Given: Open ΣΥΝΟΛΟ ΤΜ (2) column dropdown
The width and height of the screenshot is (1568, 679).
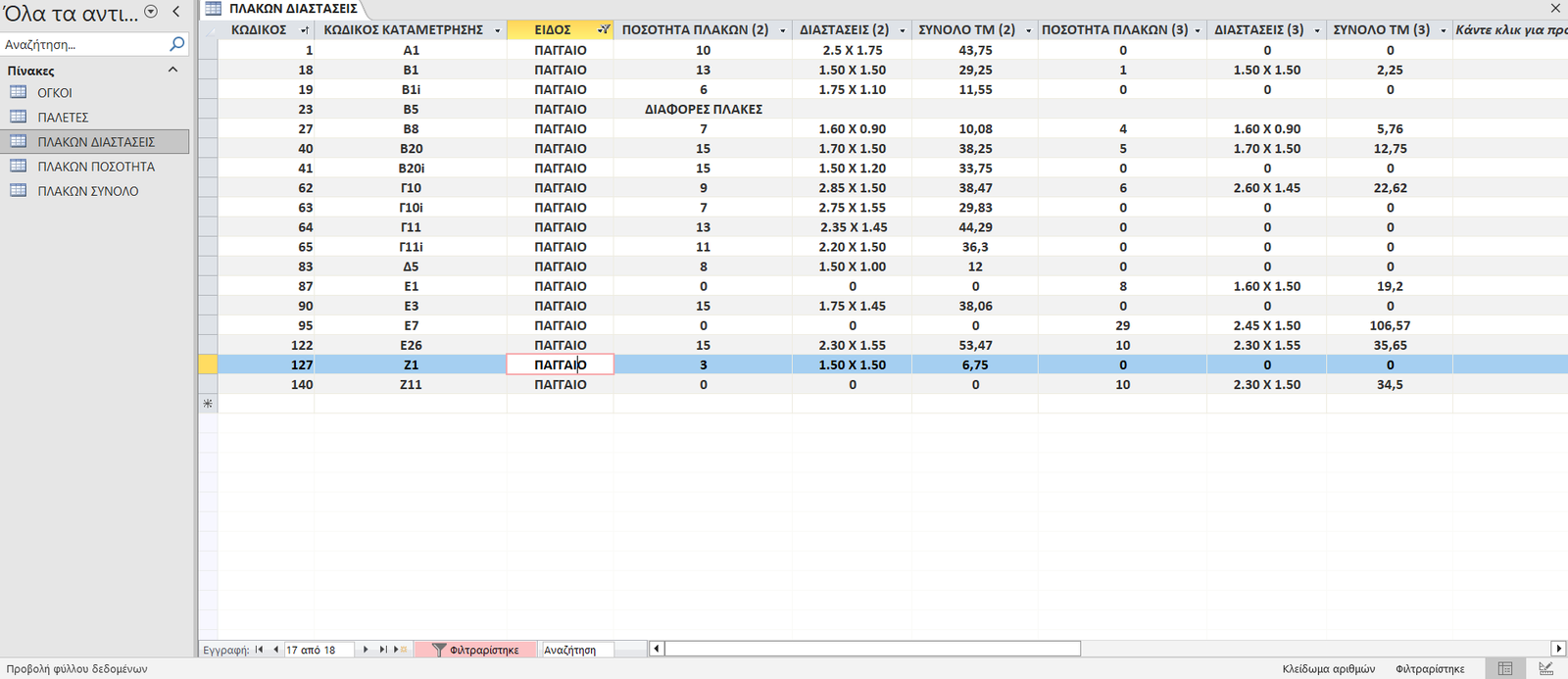Looking at the screenshot, I should (1028, 30).
